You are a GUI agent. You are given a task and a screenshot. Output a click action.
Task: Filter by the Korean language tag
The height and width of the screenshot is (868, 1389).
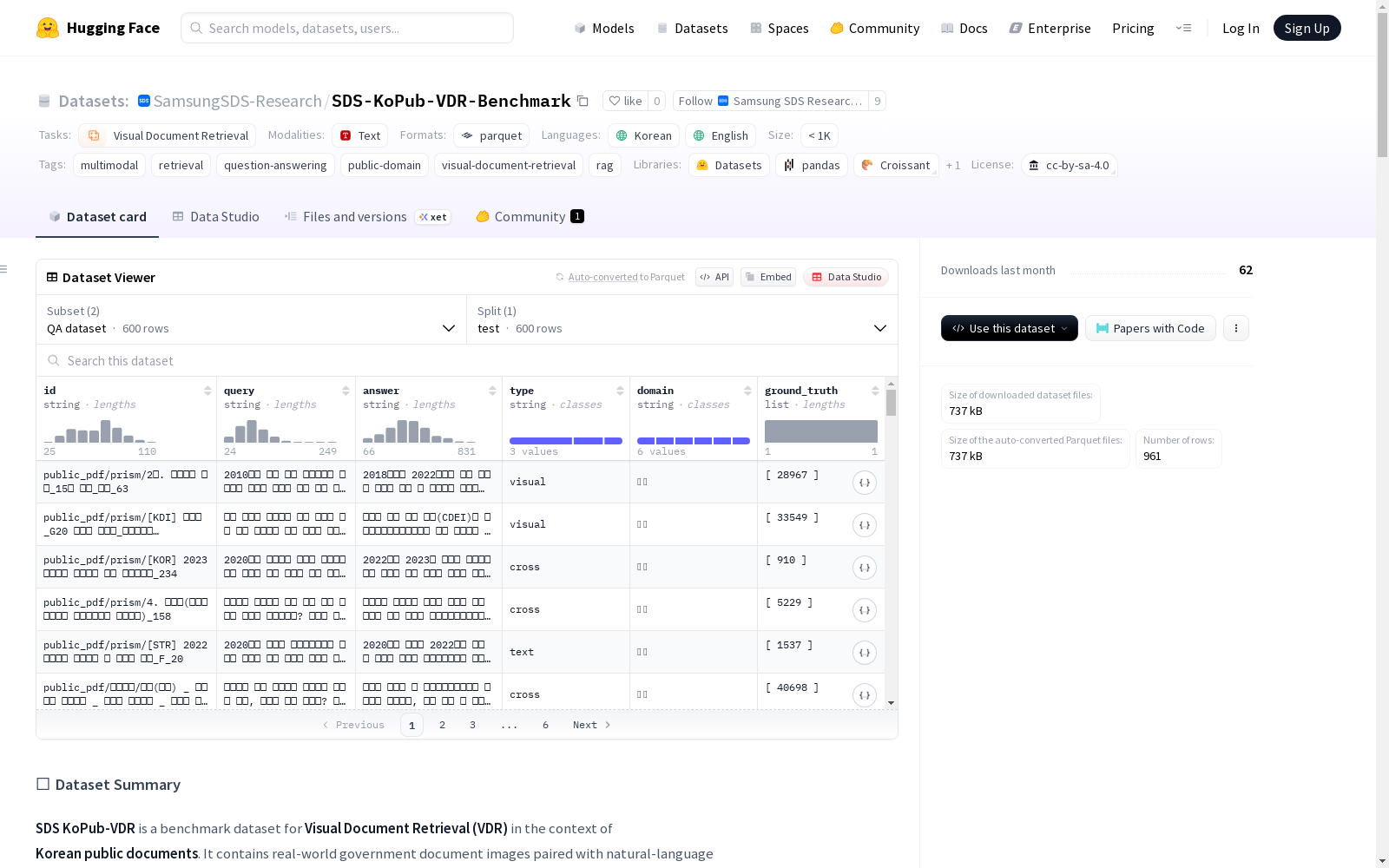(x=643, y=135)
